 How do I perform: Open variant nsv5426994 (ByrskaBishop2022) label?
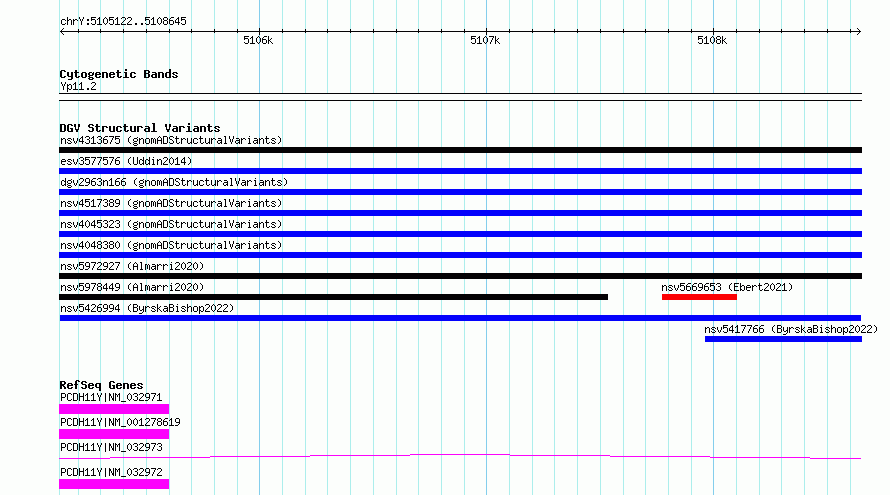(x=147, y=308)
